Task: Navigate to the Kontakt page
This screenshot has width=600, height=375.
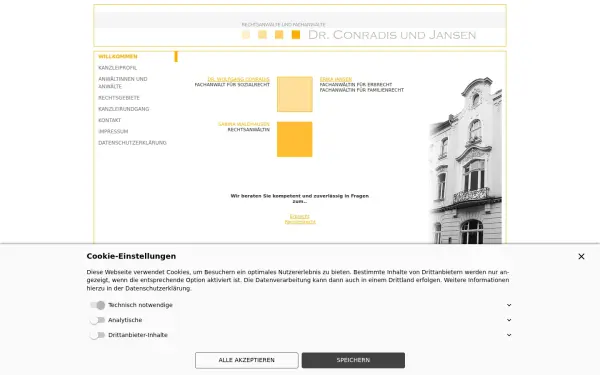Action: coord(109,120)
